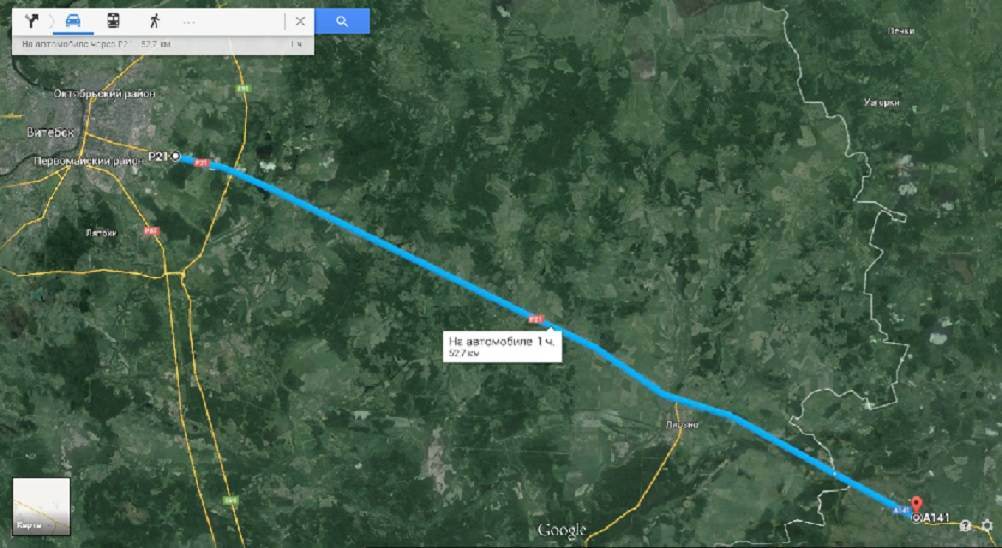Click the A141 destination label
This screenshot has height=548, width=1002.
[x=936, y=518]
